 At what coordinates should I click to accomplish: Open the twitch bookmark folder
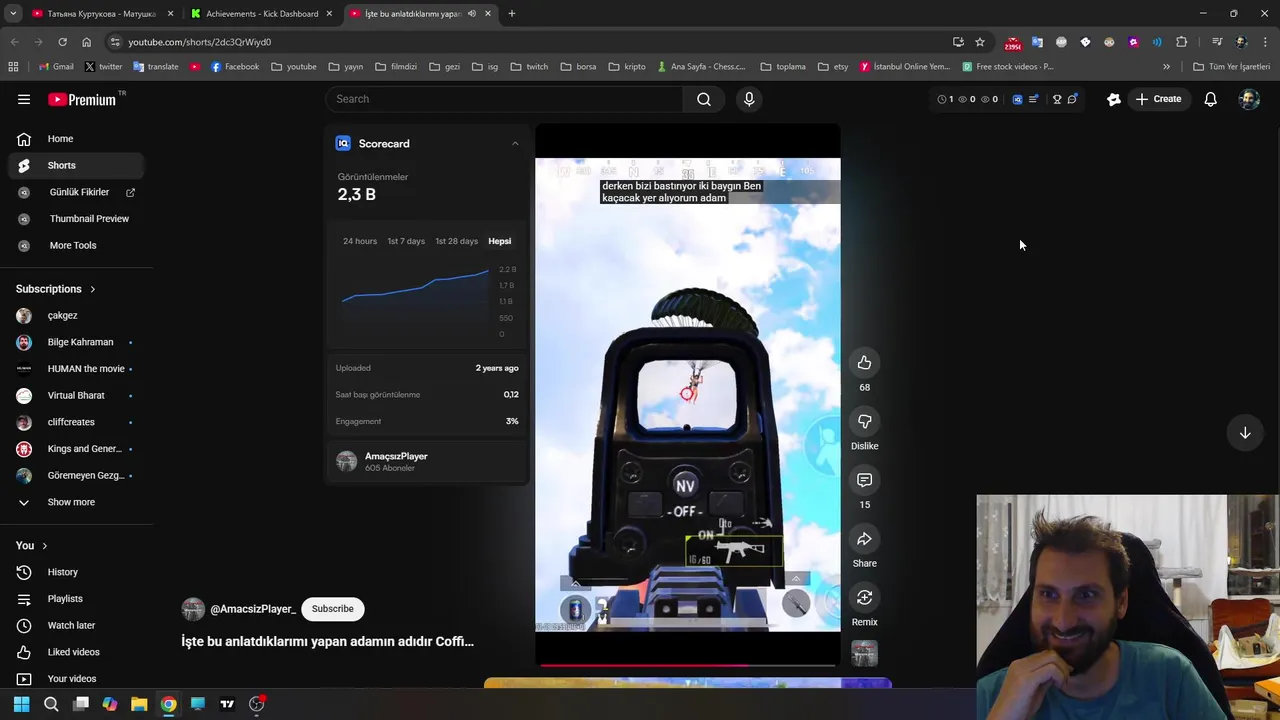(x=529, y=67)
